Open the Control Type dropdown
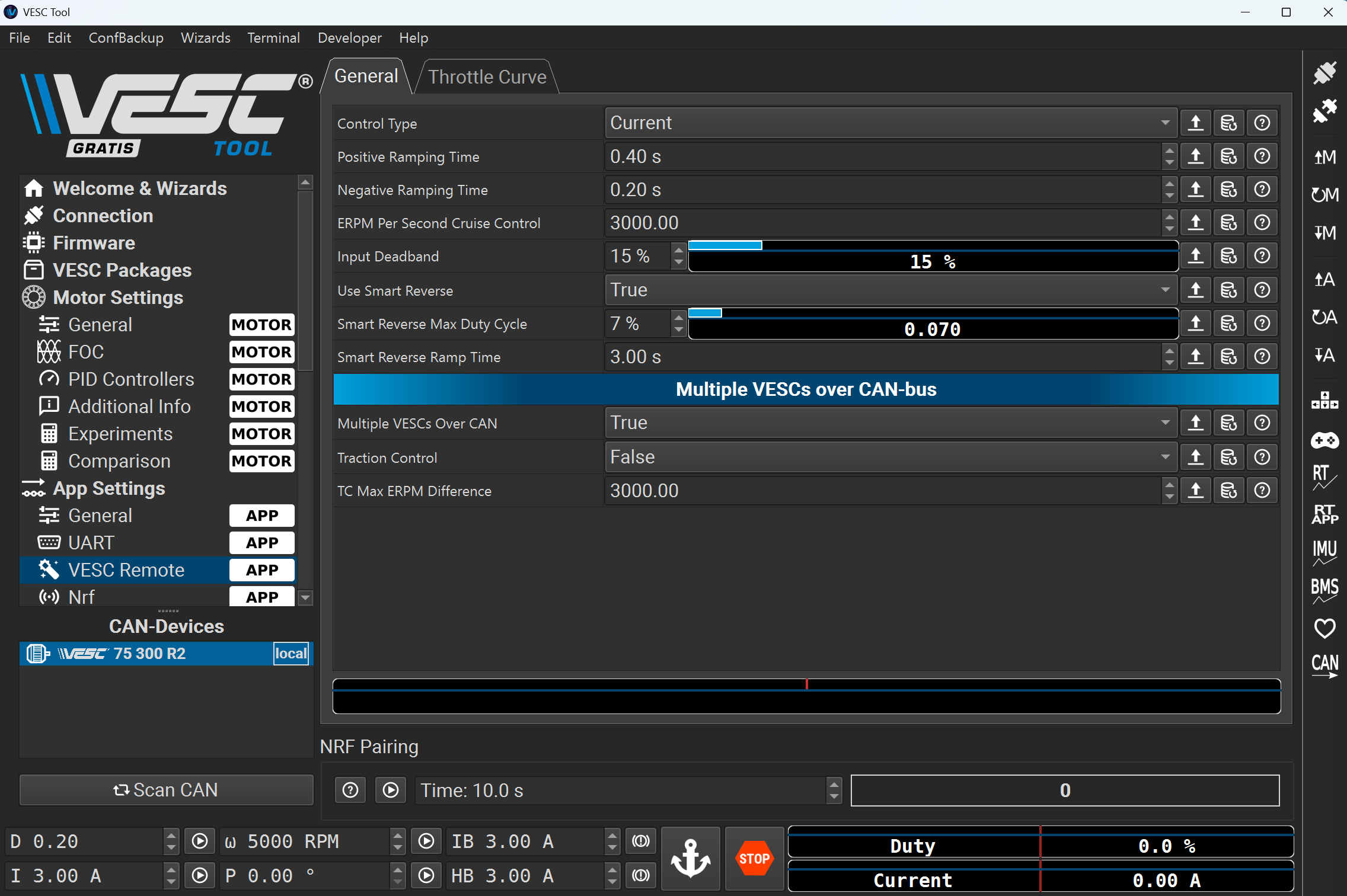 tap(890, 123)
